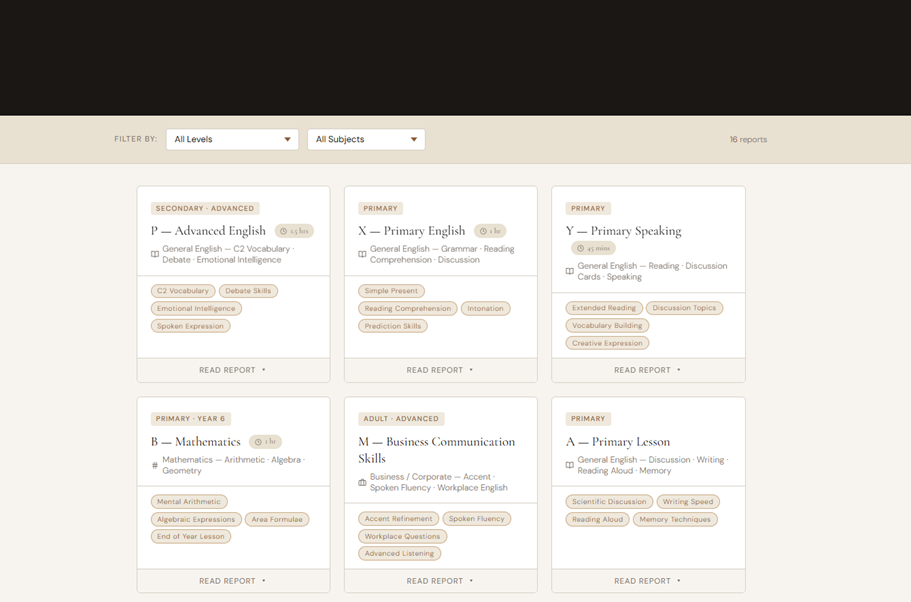
Task: Select the Creative Expression tag
Action: (607, 343)
